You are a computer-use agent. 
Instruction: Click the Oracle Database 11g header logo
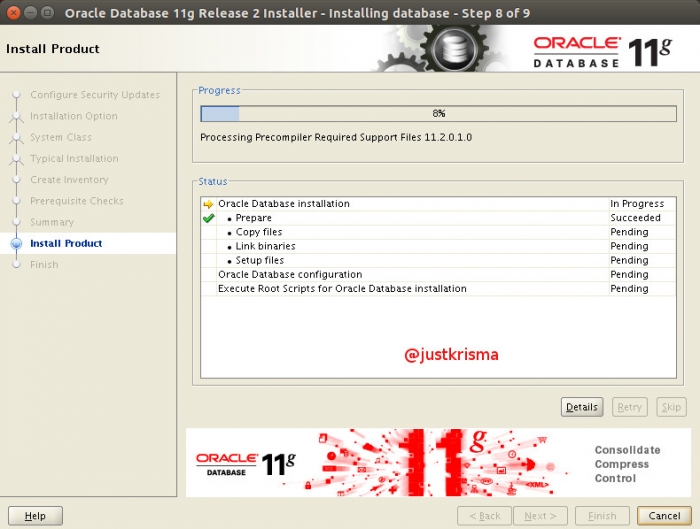pyautogui.click(x=602, y=52)
